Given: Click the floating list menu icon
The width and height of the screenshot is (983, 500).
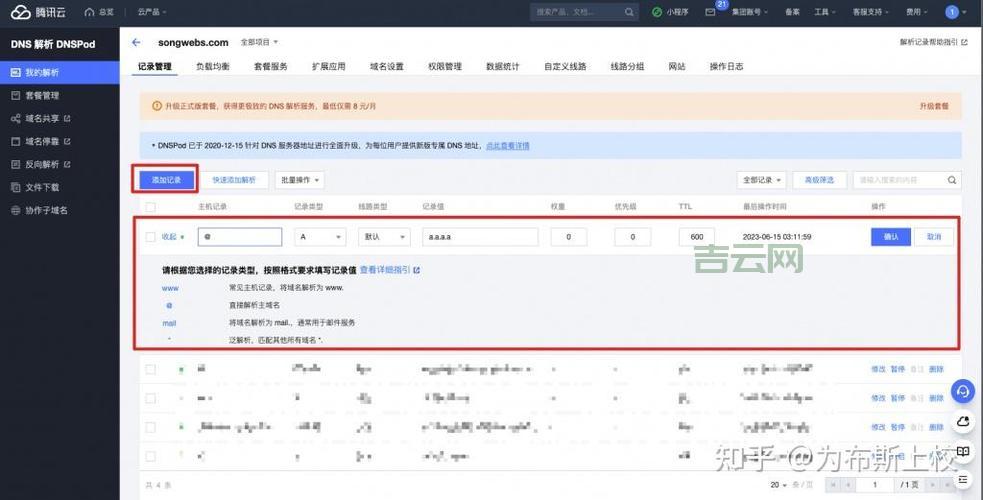Looking at the screenshot, I should click(x=963, y=479).
